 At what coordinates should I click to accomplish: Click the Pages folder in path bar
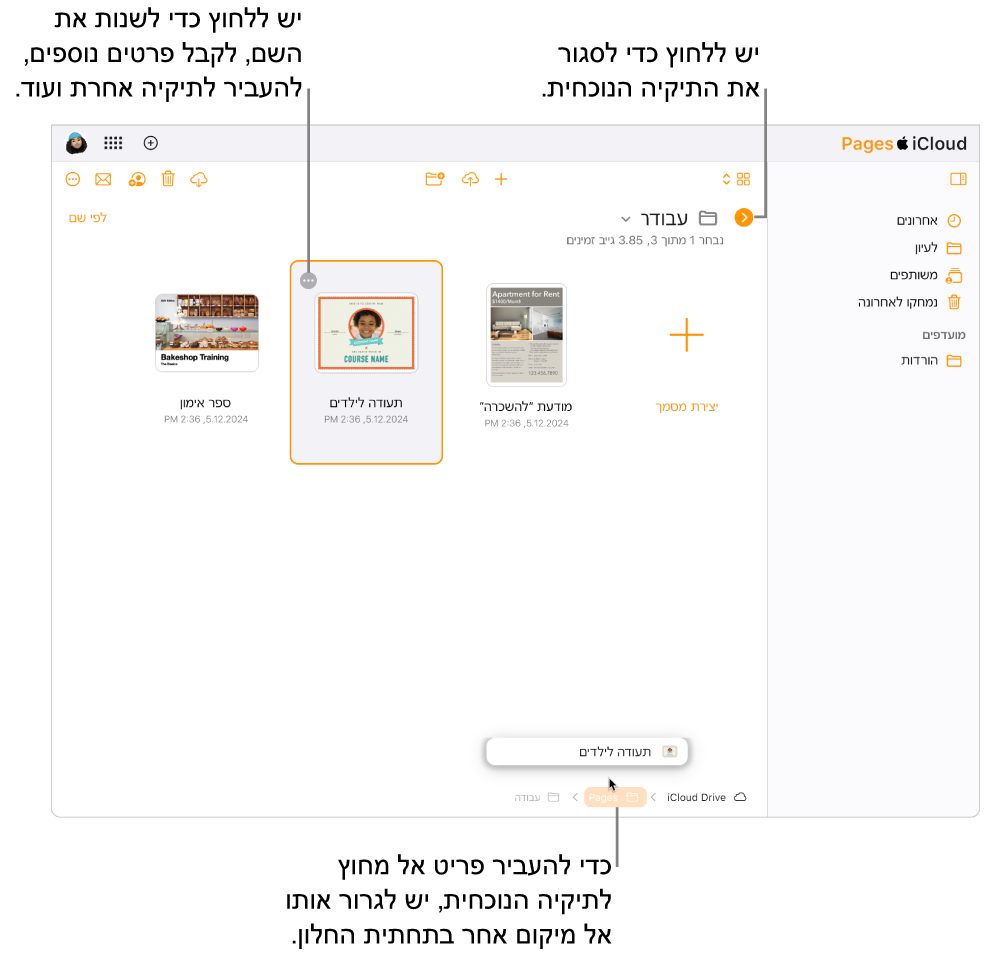click(x=614, y=797)
